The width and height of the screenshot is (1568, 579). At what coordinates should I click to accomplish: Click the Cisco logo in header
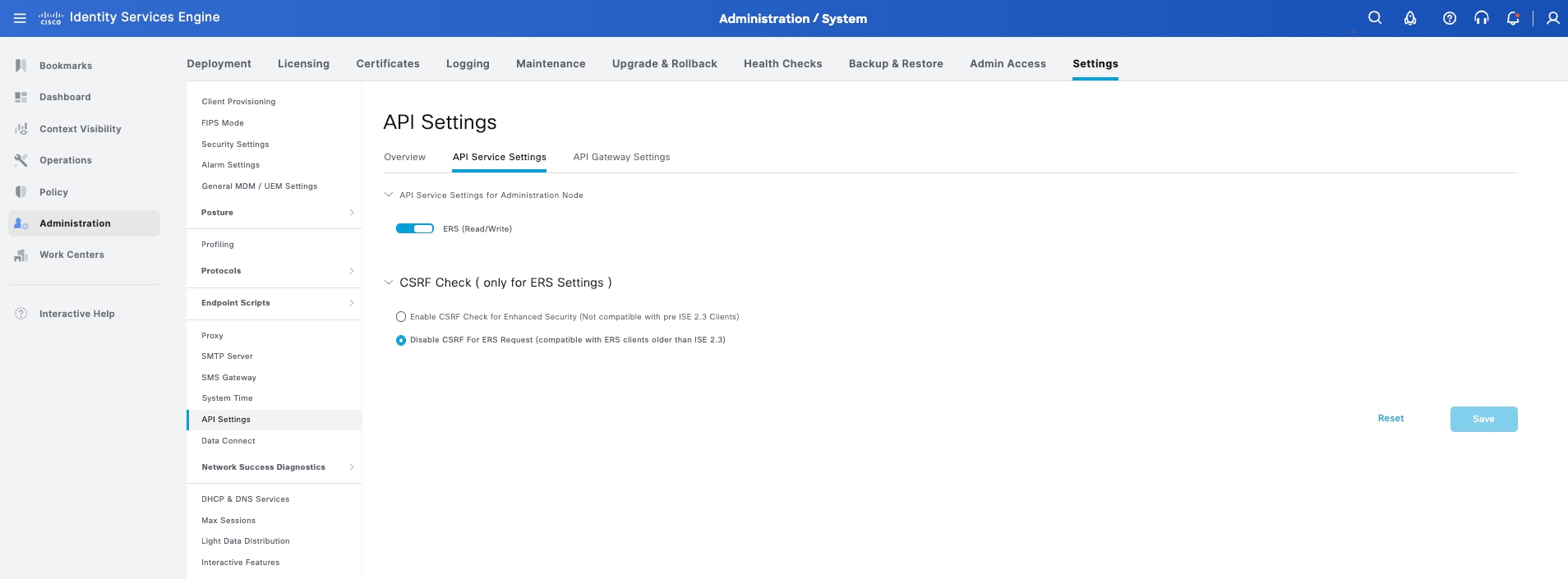51,18
